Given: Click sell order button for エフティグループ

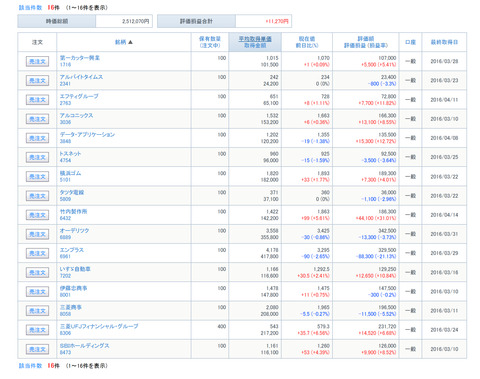Looking at the screenshot, I should point(37,100).
